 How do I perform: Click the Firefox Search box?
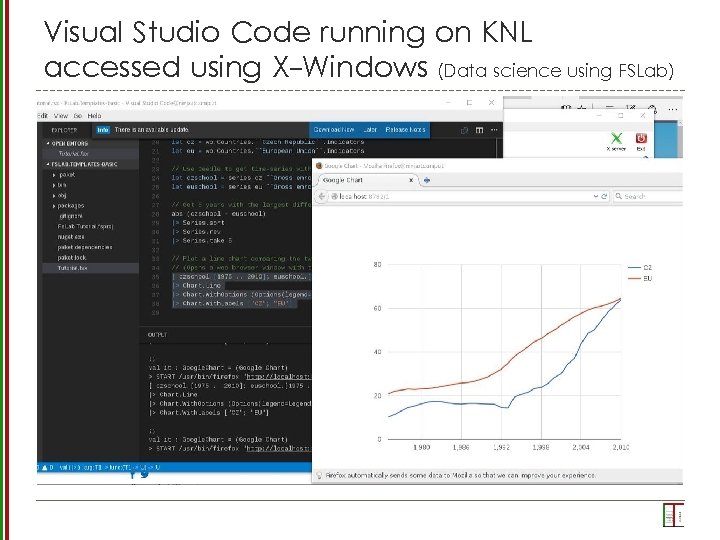pos(648,196)
